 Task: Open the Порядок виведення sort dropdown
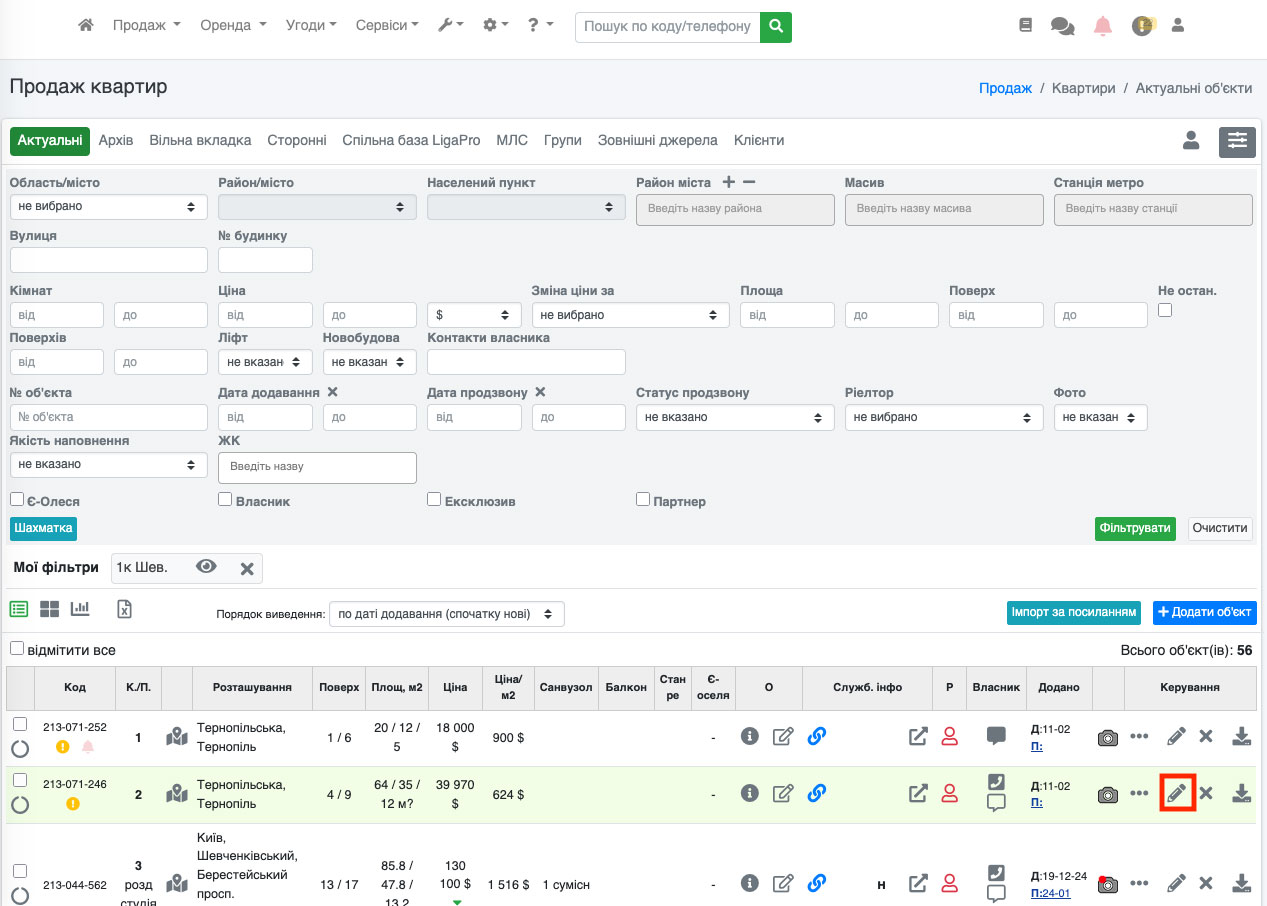tap(446, 613)
